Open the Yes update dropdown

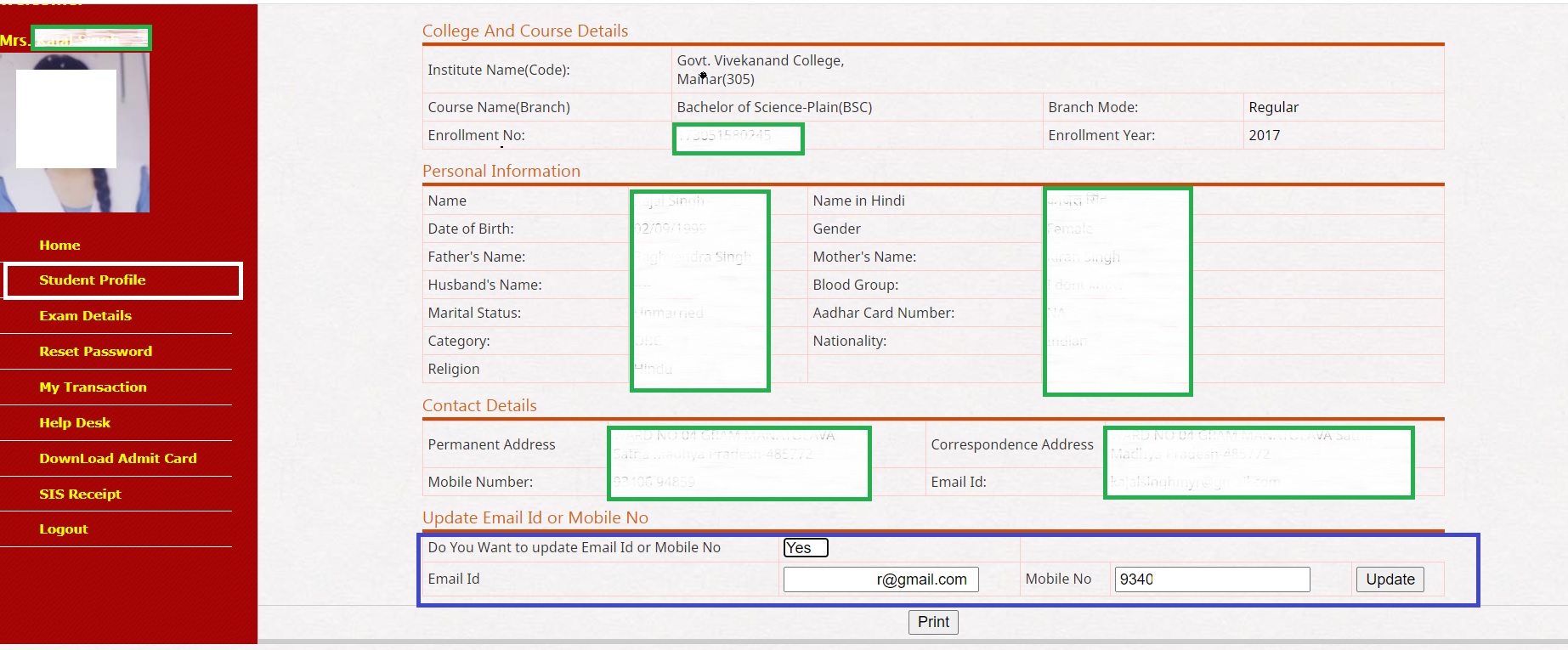[x=805, y=548]
